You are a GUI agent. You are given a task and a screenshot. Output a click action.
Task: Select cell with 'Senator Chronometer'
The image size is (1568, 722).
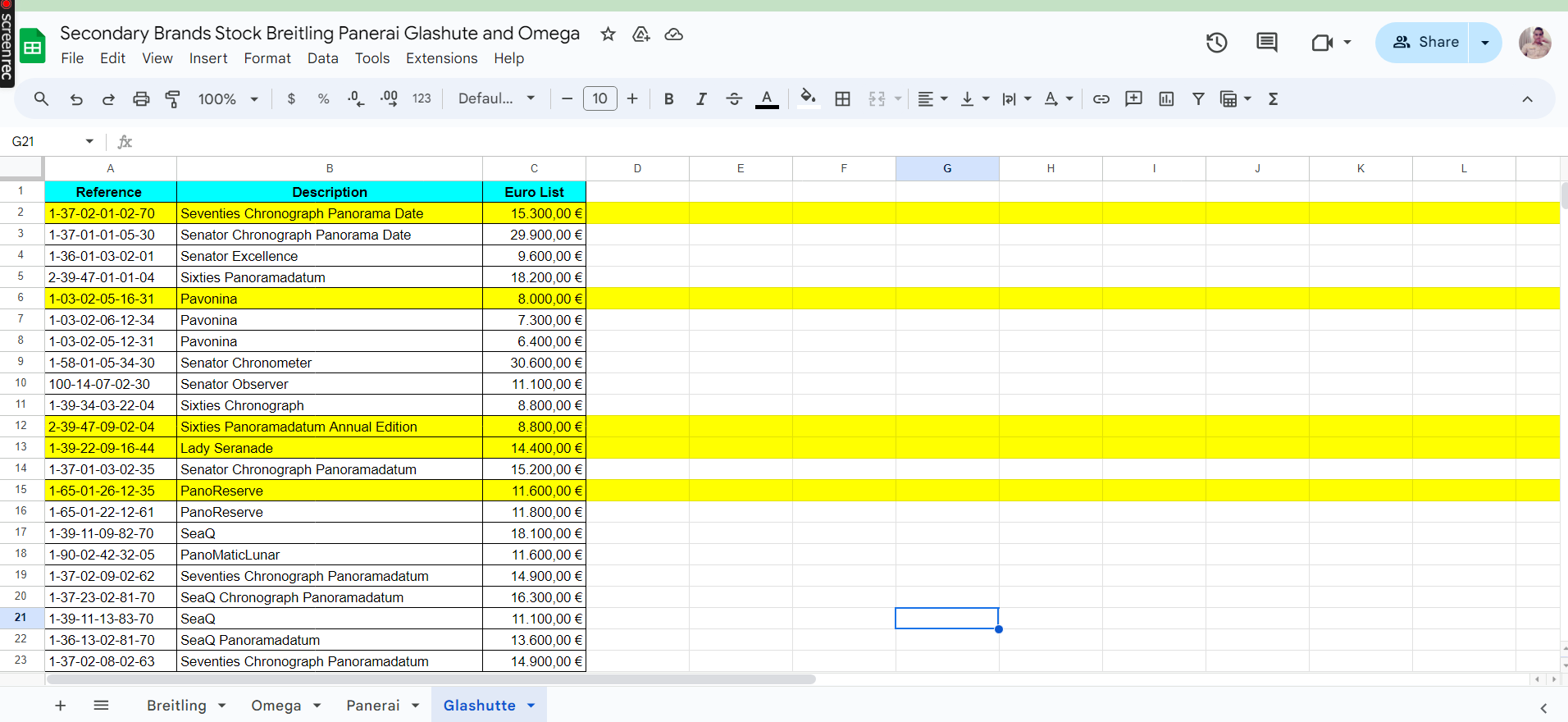(x=330, y=363)
